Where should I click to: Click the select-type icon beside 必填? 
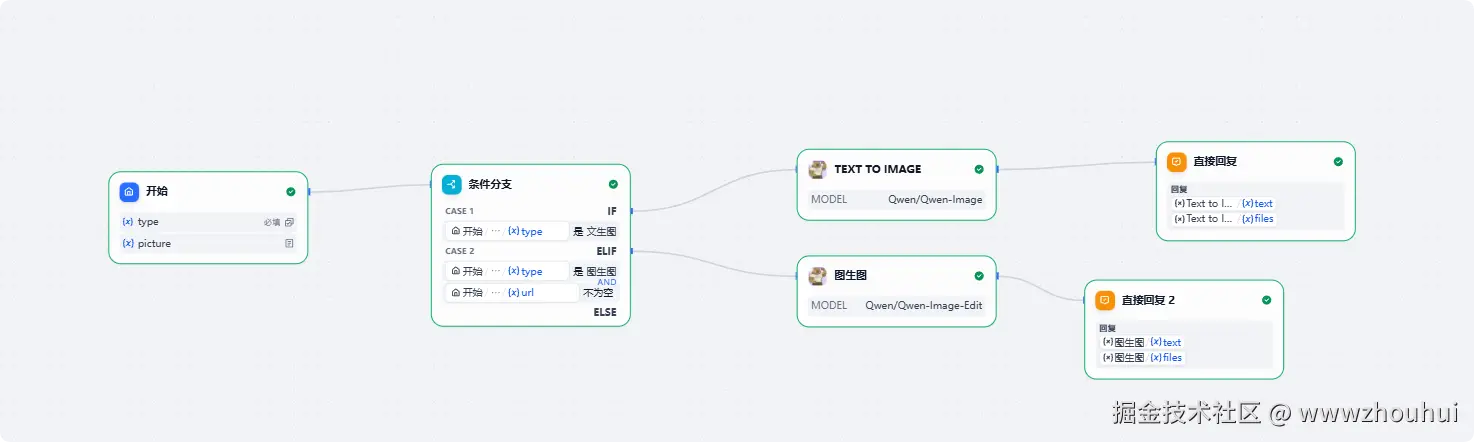[x=289, y=222]
